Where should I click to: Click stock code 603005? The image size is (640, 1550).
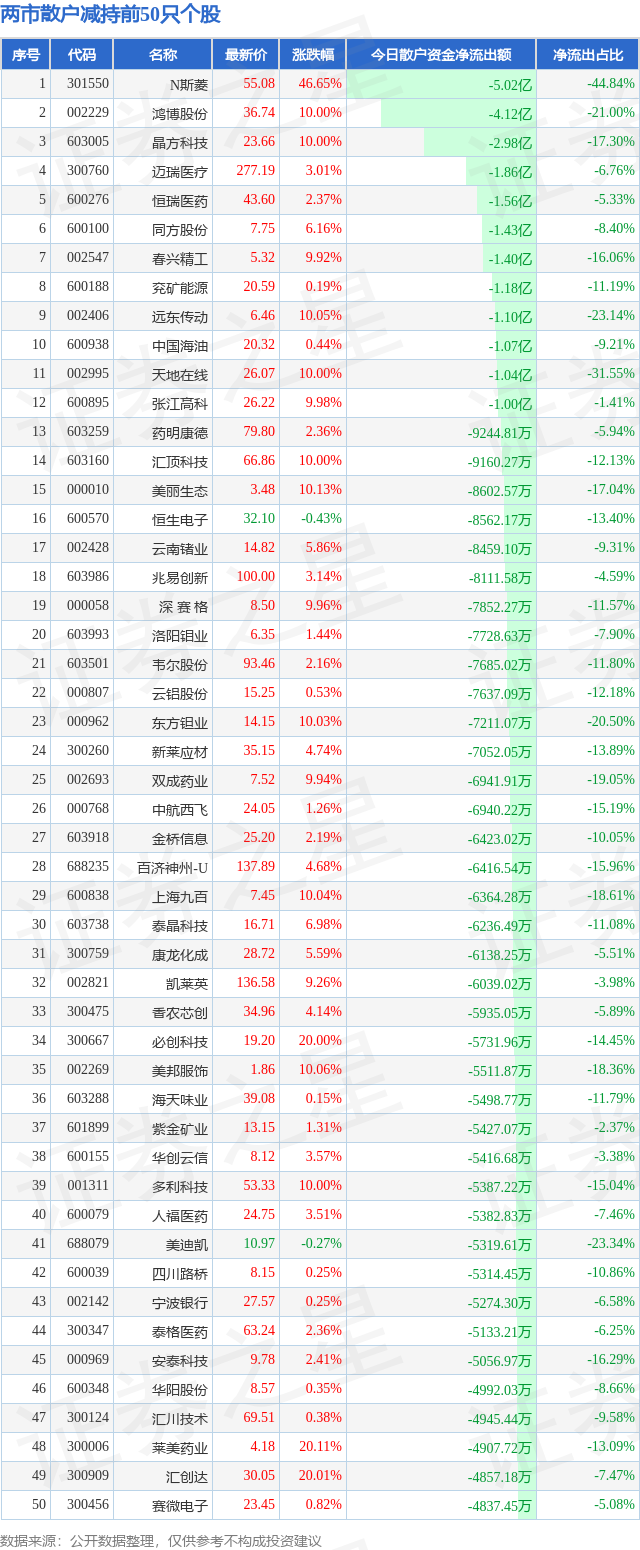pyautogui.click(x=88, y=142)
